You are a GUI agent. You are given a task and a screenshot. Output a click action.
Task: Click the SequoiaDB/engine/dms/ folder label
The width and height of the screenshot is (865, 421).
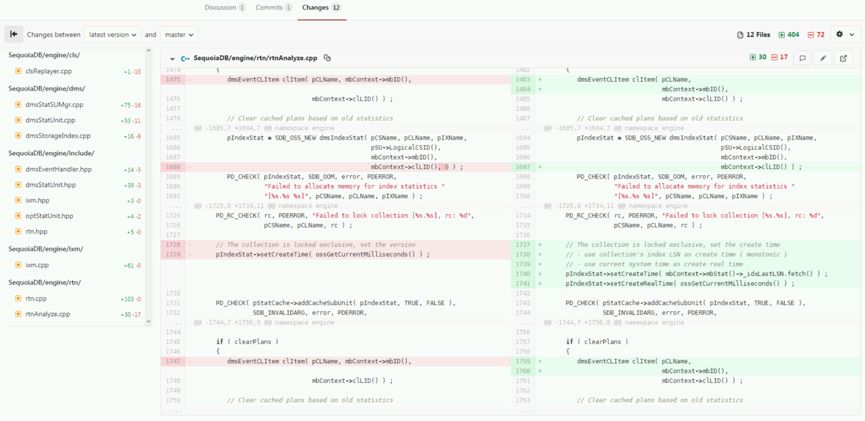click(46, 88)
